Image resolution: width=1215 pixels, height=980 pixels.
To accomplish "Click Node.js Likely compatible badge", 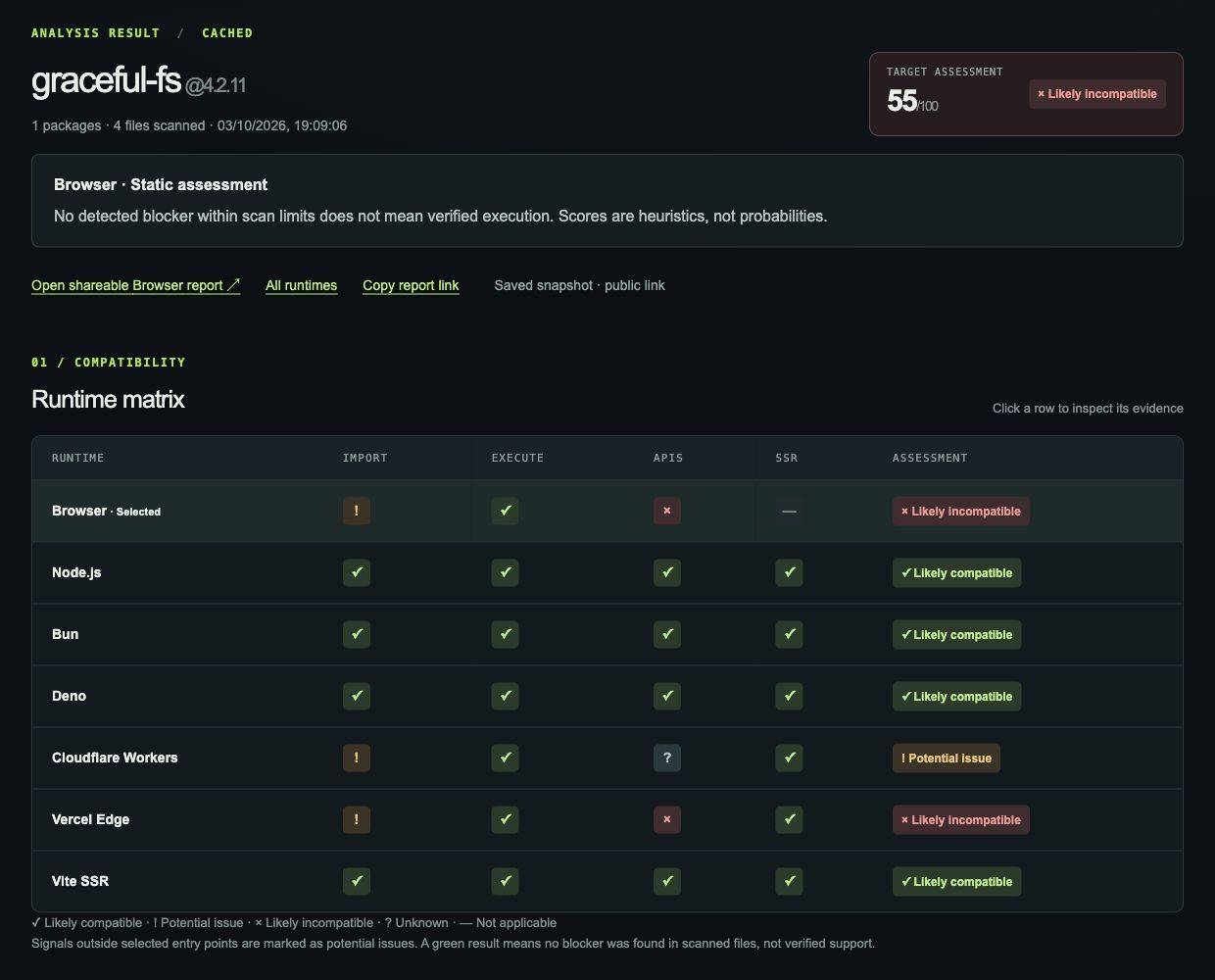I will pyautogui.click(x=957, y=572).
